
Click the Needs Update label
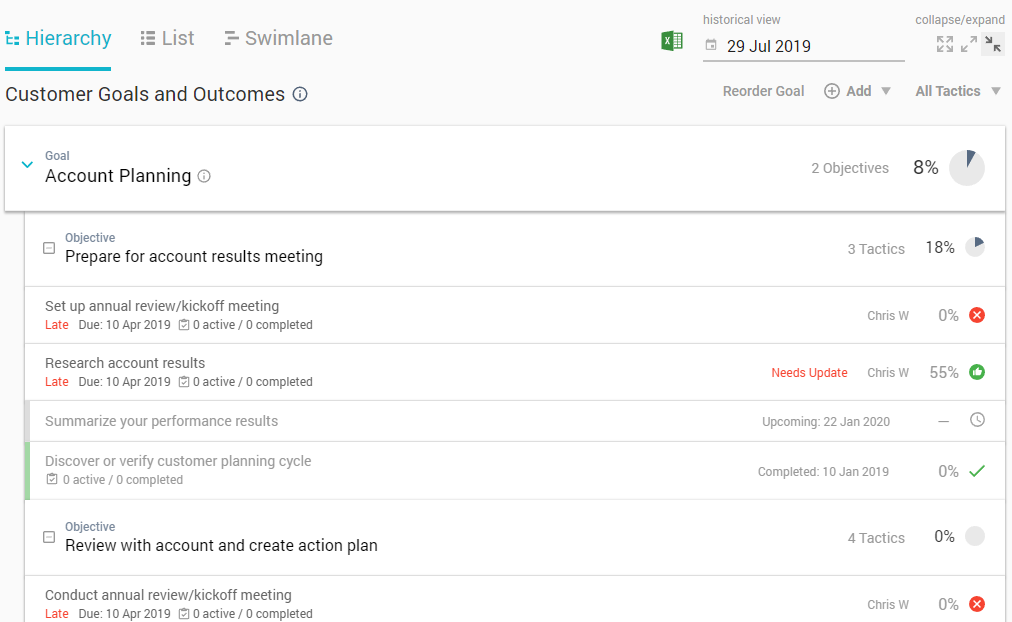809,372
